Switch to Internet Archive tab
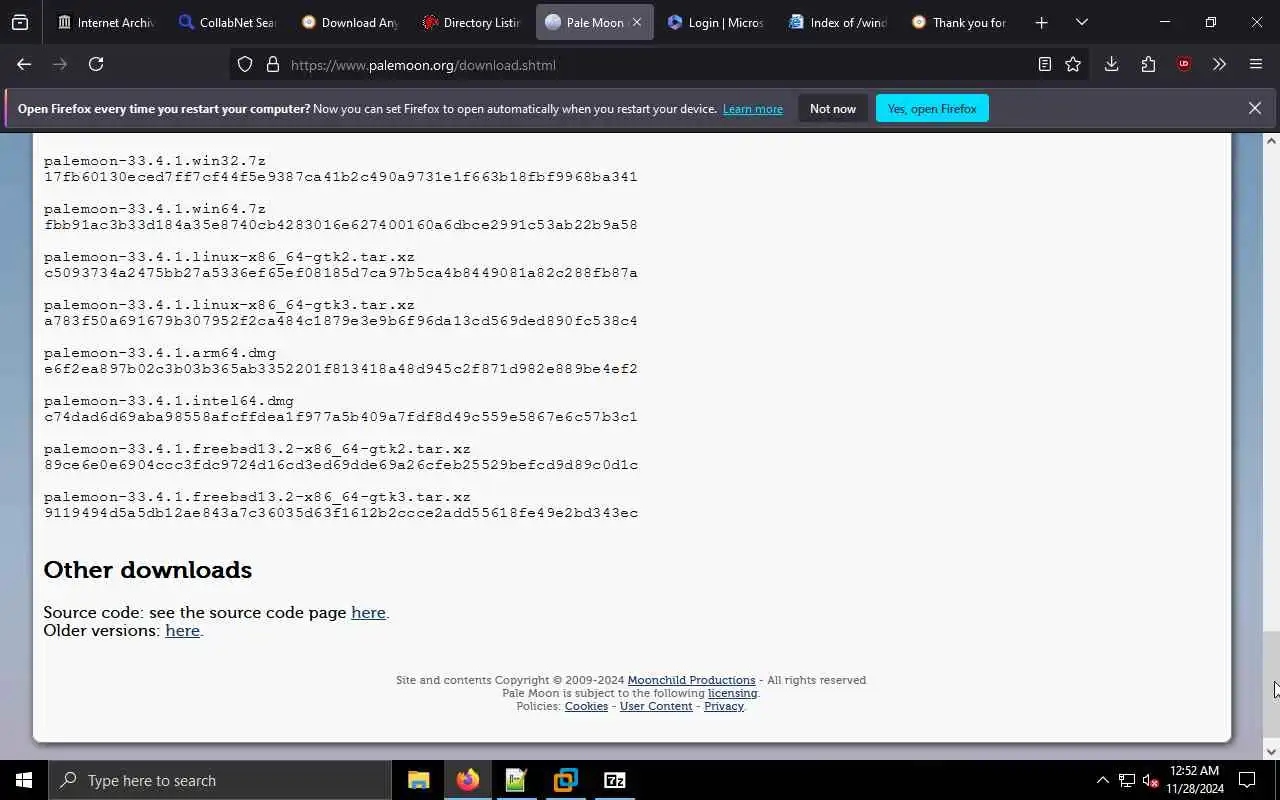 click(105, 22)
